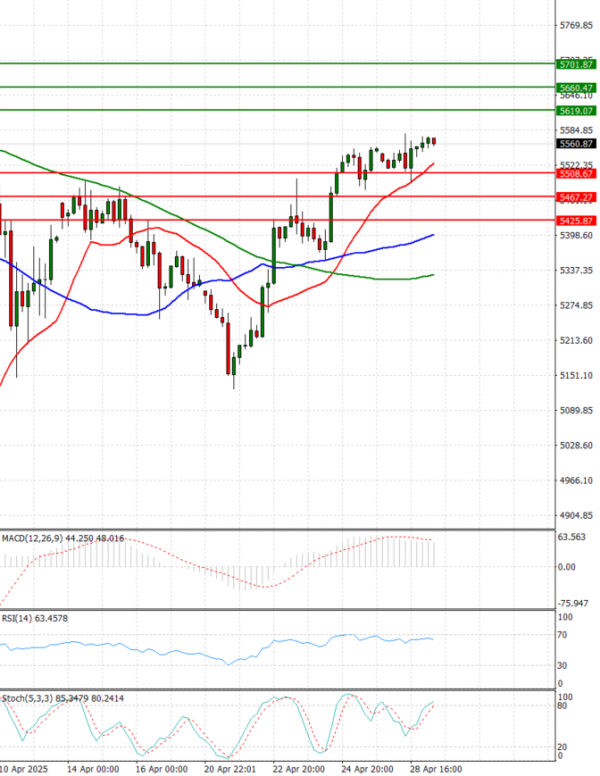Select the 5425.87 red support level label
This screenshot has height=776, width=600.
click(579, 220)
